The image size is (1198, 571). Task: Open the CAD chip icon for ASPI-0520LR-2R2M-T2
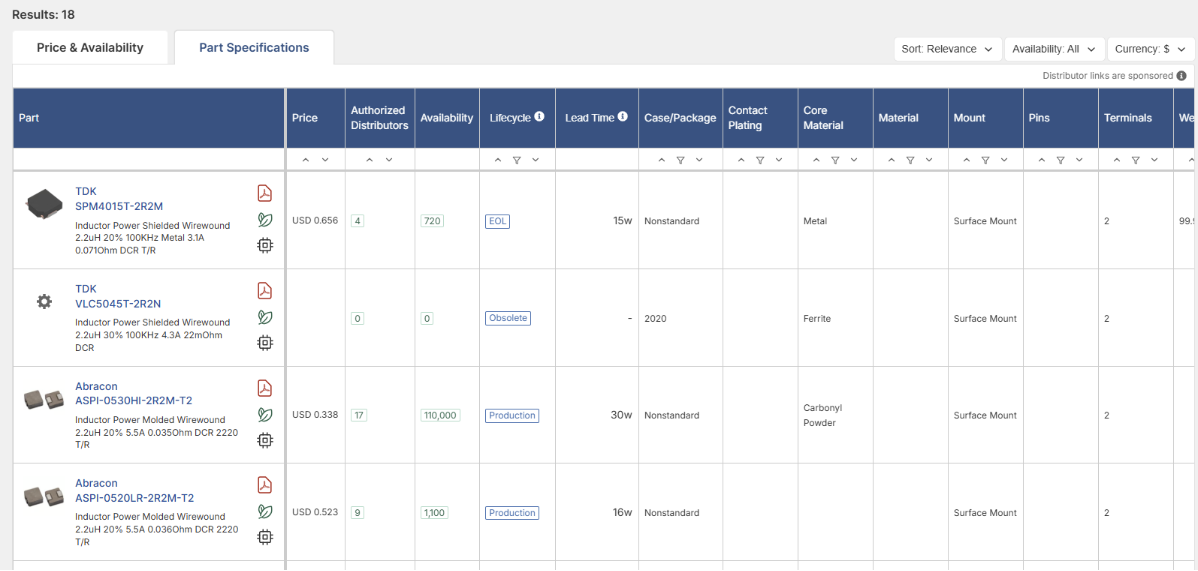(265, 537)
